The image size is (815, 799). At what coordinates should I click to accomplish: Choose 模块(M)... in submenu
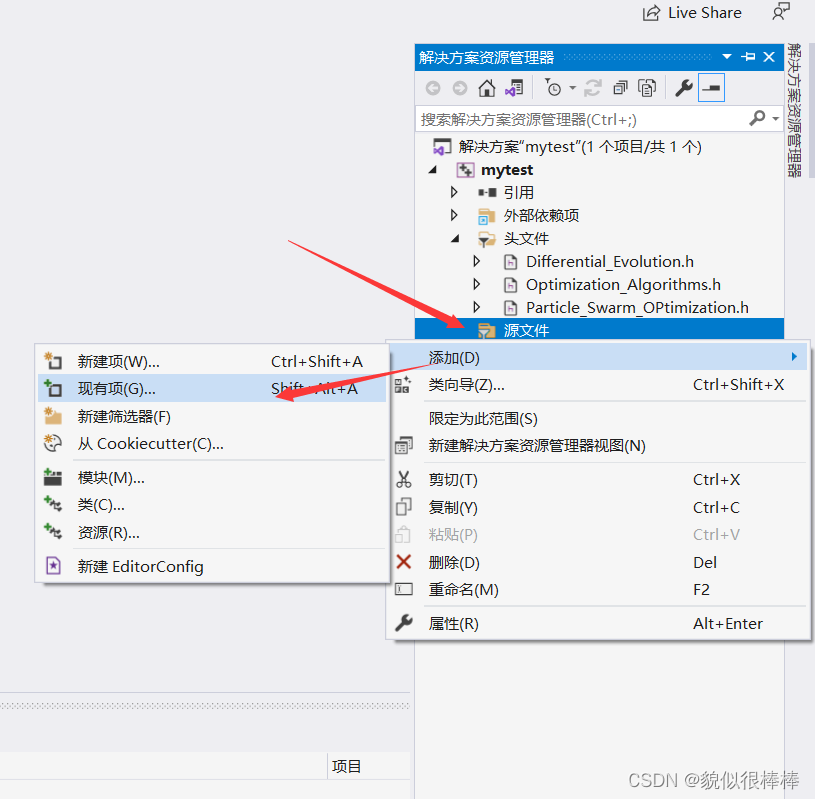coord(212,478)
